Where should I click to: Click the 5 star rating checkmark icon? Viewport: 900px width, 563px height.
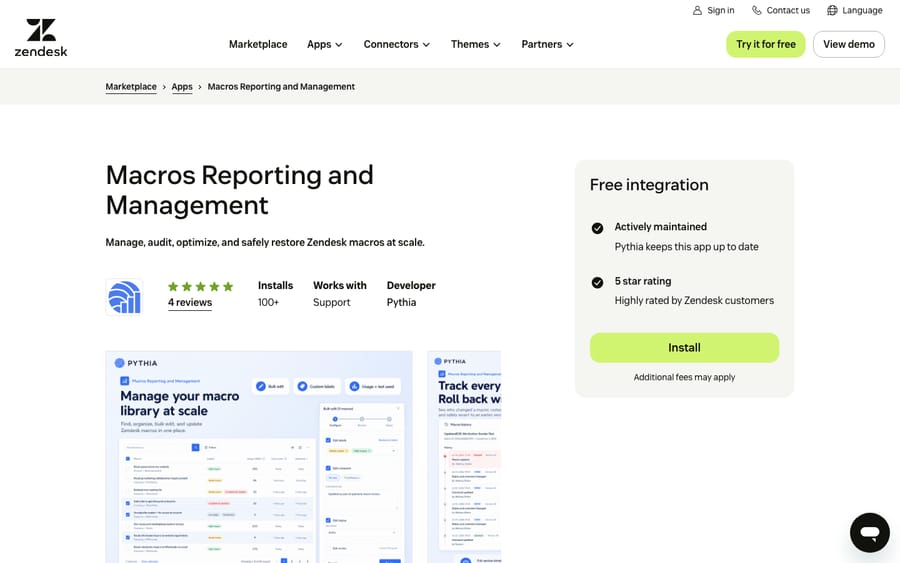coord(598,282)
